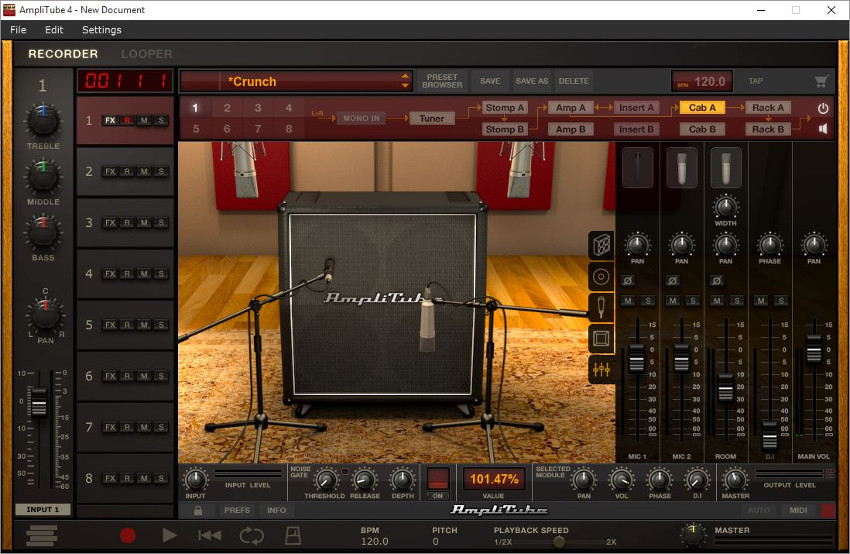
Task: Click the TAP tempo button
Action: point(756,81)
